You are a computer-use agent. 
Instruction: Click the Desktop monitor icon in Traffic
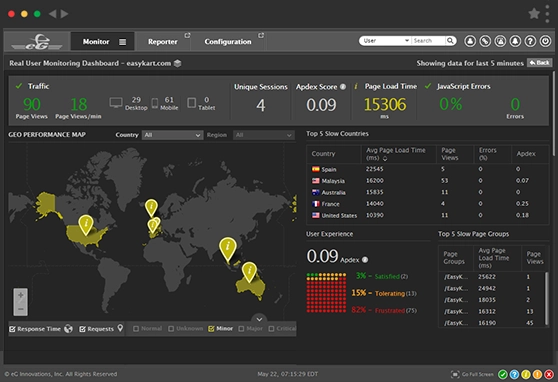(x=116, y=103)
